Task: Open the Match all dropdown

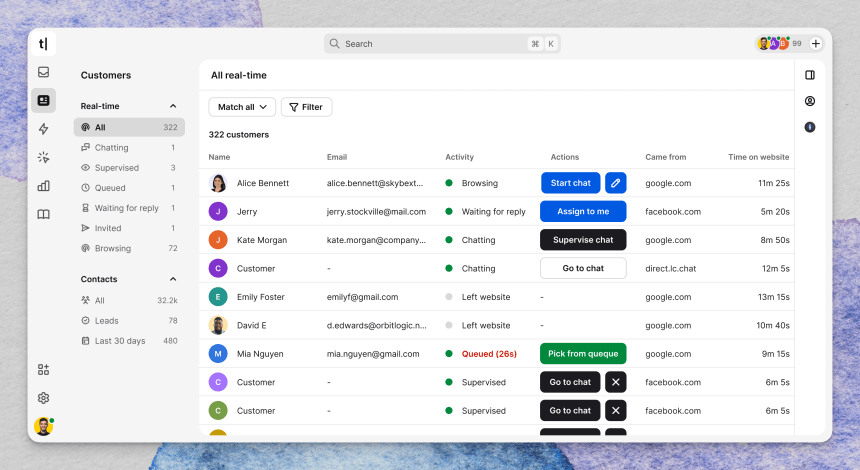Action: point(242,107)
